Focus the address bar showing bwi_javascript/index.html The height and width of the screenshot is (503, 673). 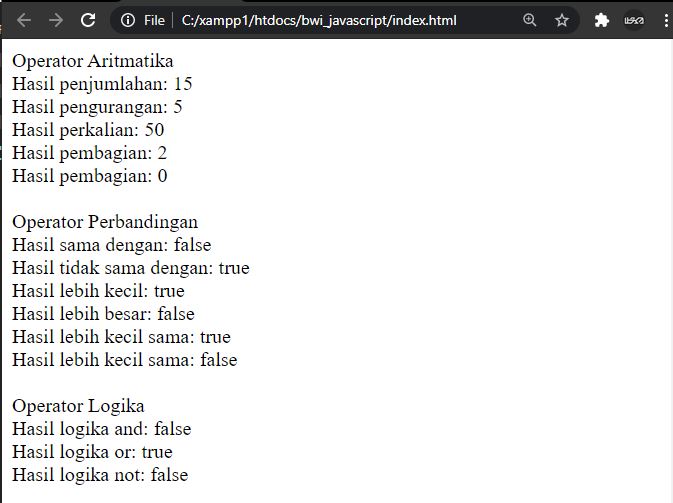(319, 20)
